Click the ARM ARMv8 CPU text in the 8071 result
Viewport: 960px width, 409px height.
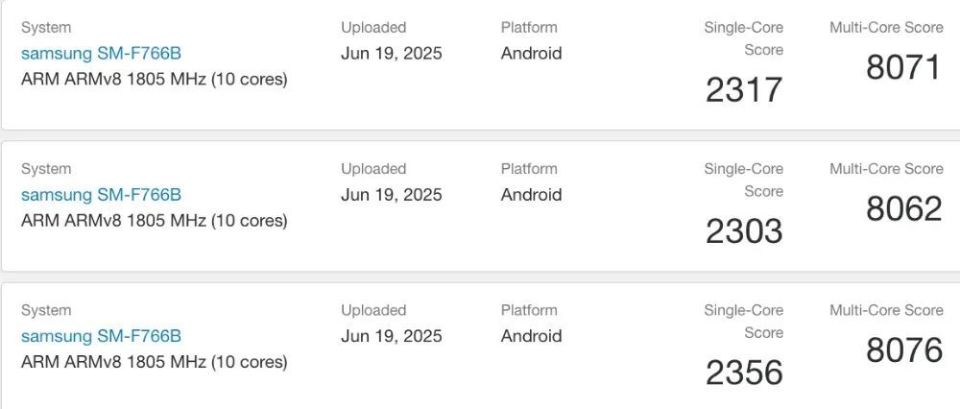point(154,79)
